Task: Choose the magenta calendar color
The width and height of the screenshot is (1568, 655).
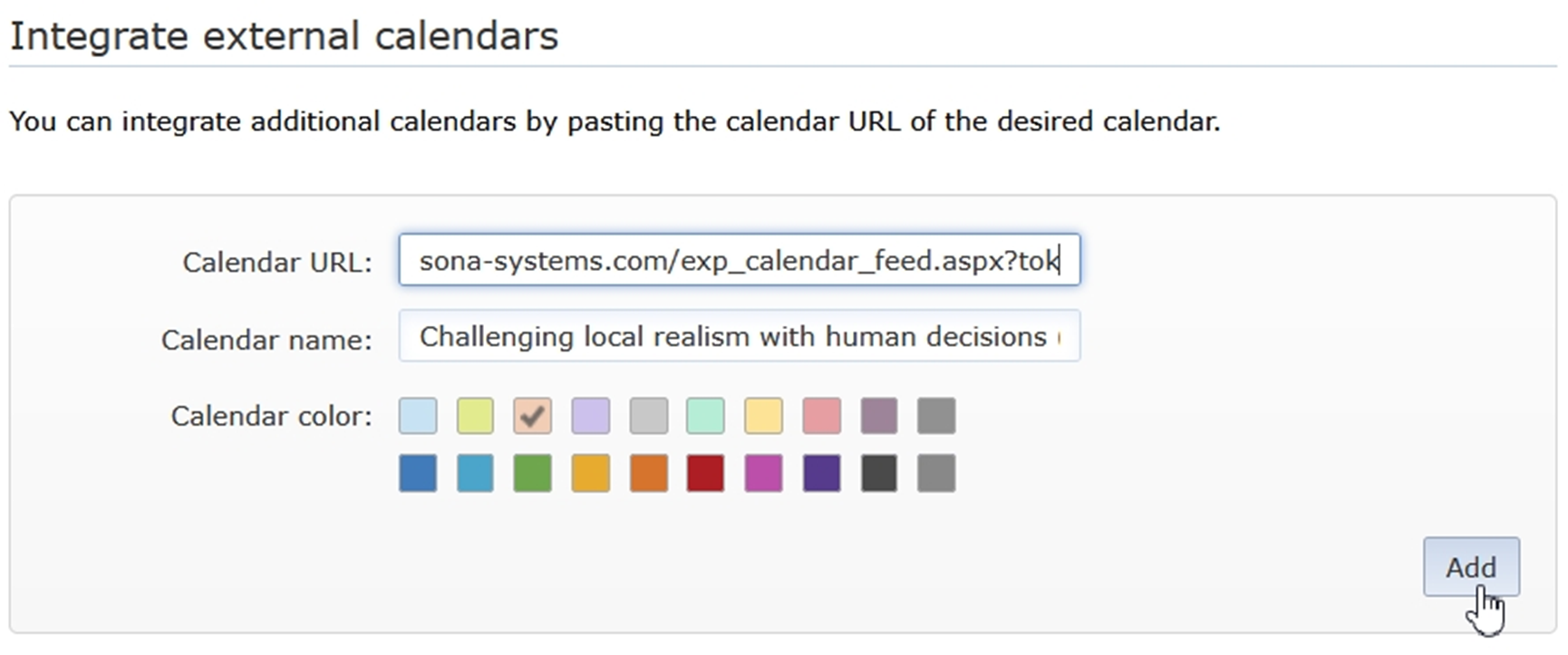Action: [763, 474]
